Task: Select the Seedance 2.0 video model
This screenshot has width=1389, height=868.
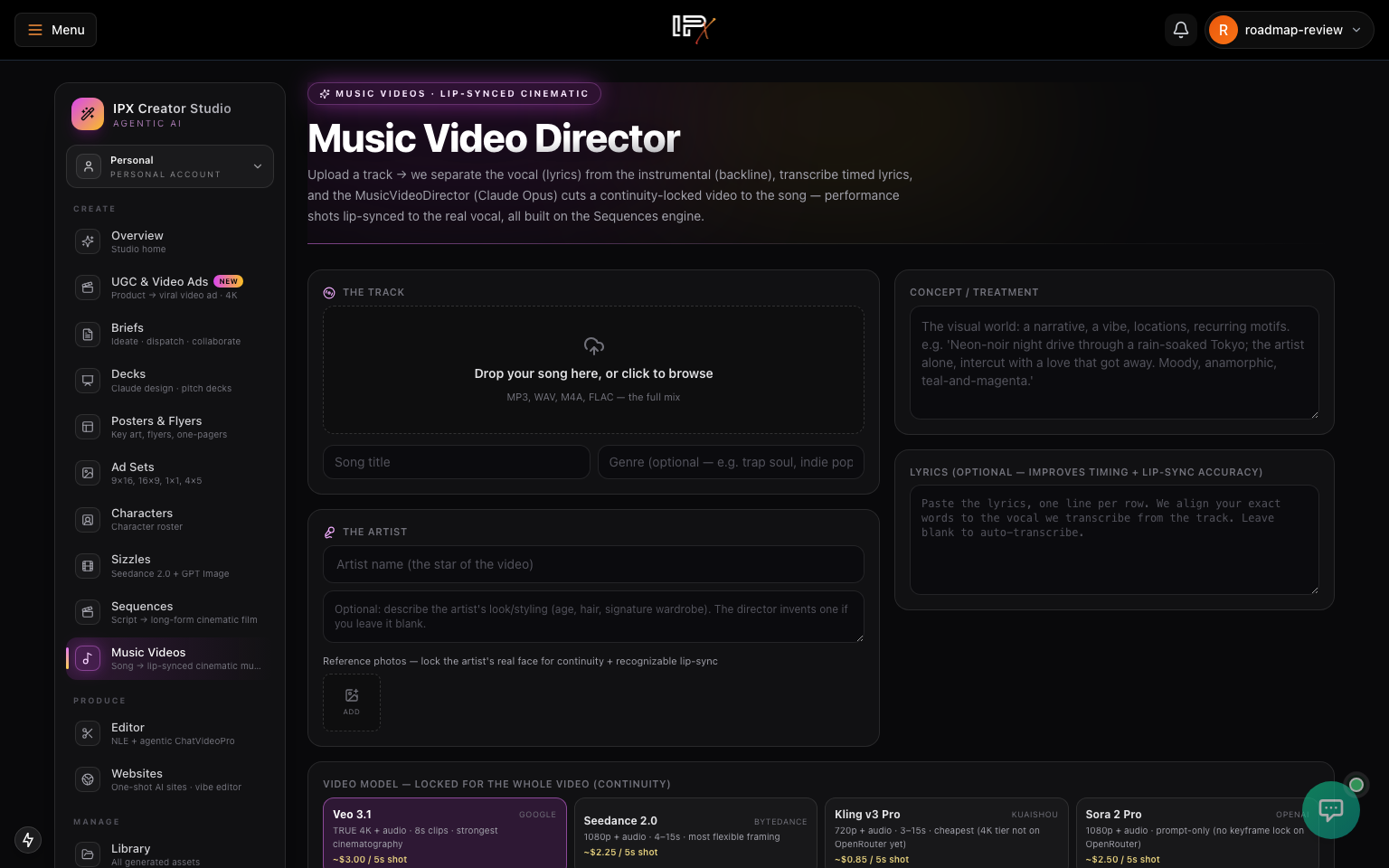Action: click(695, 834)
